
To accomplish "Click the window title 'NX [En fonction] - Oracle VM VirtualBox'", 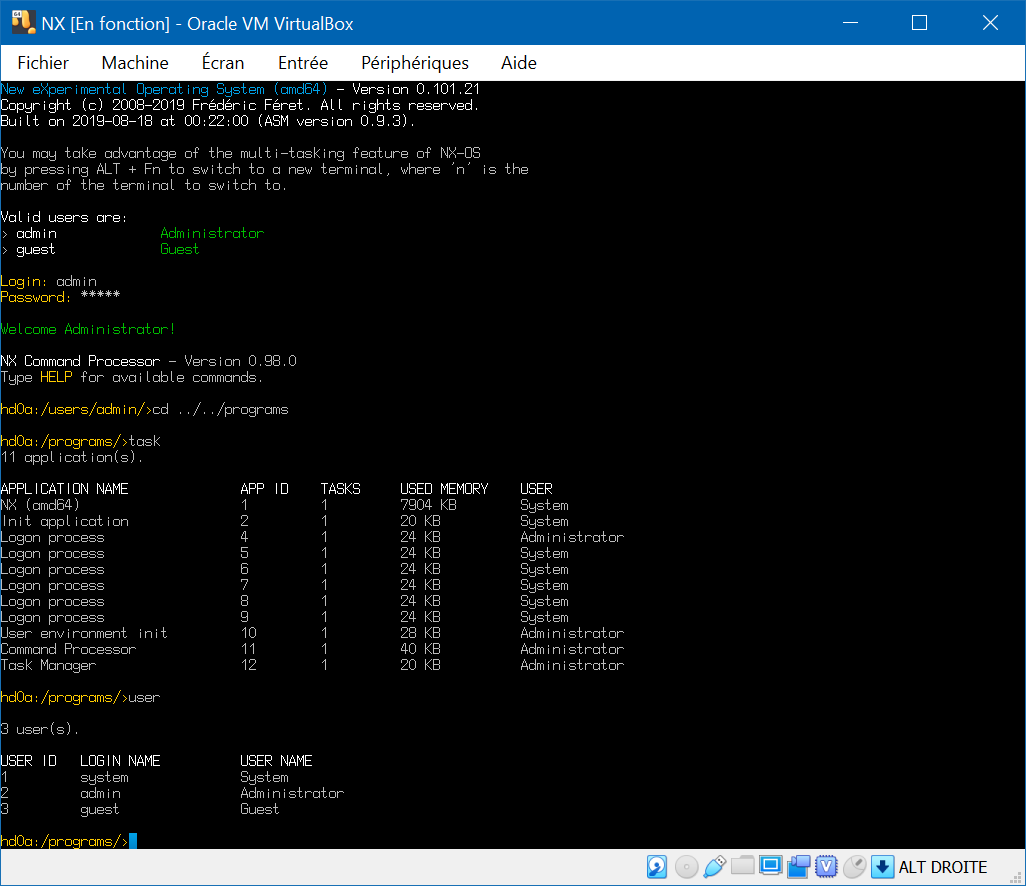I will 197,24.
